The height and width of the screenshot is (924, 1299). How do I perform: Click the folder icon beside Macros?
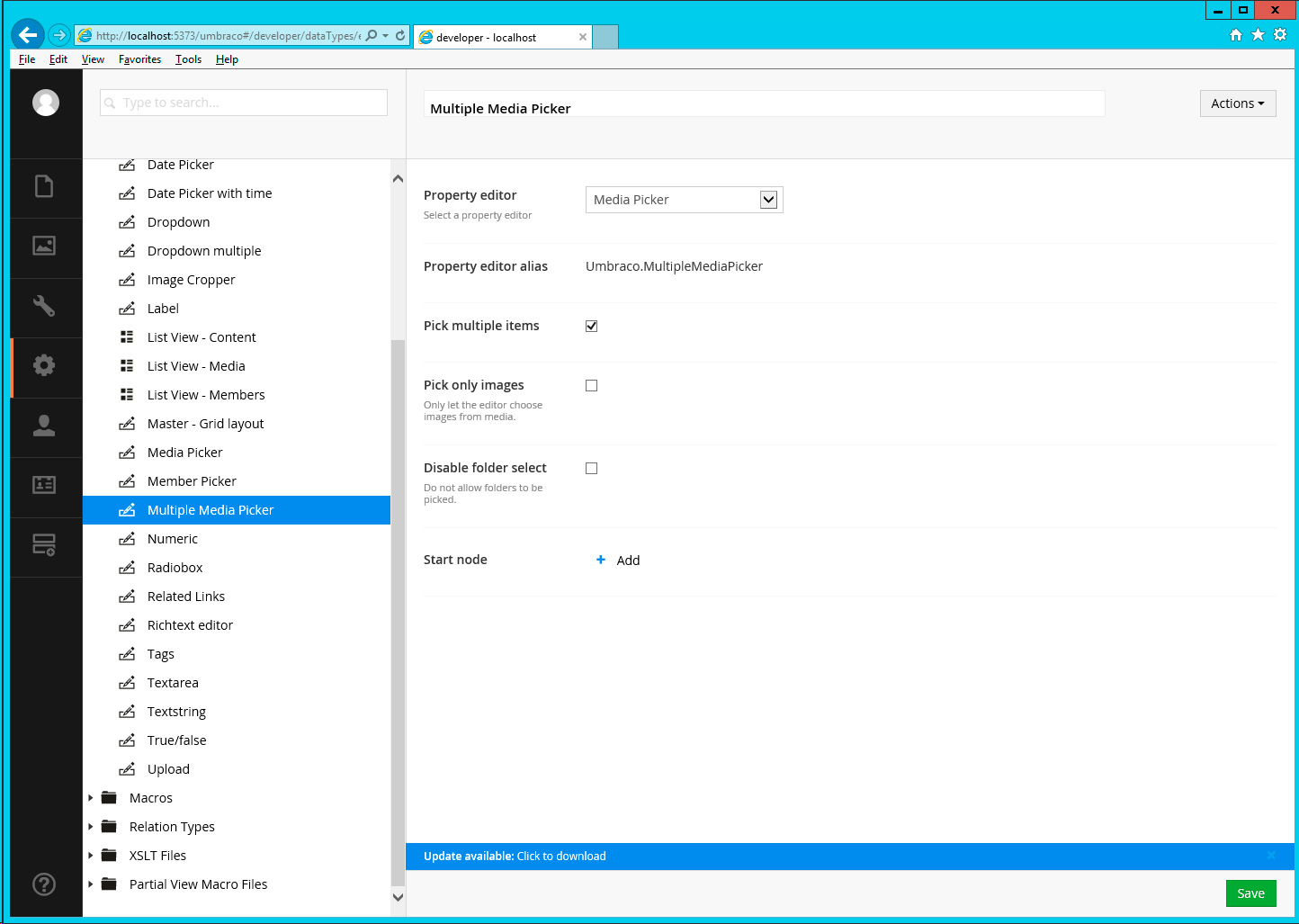(110, 798)
